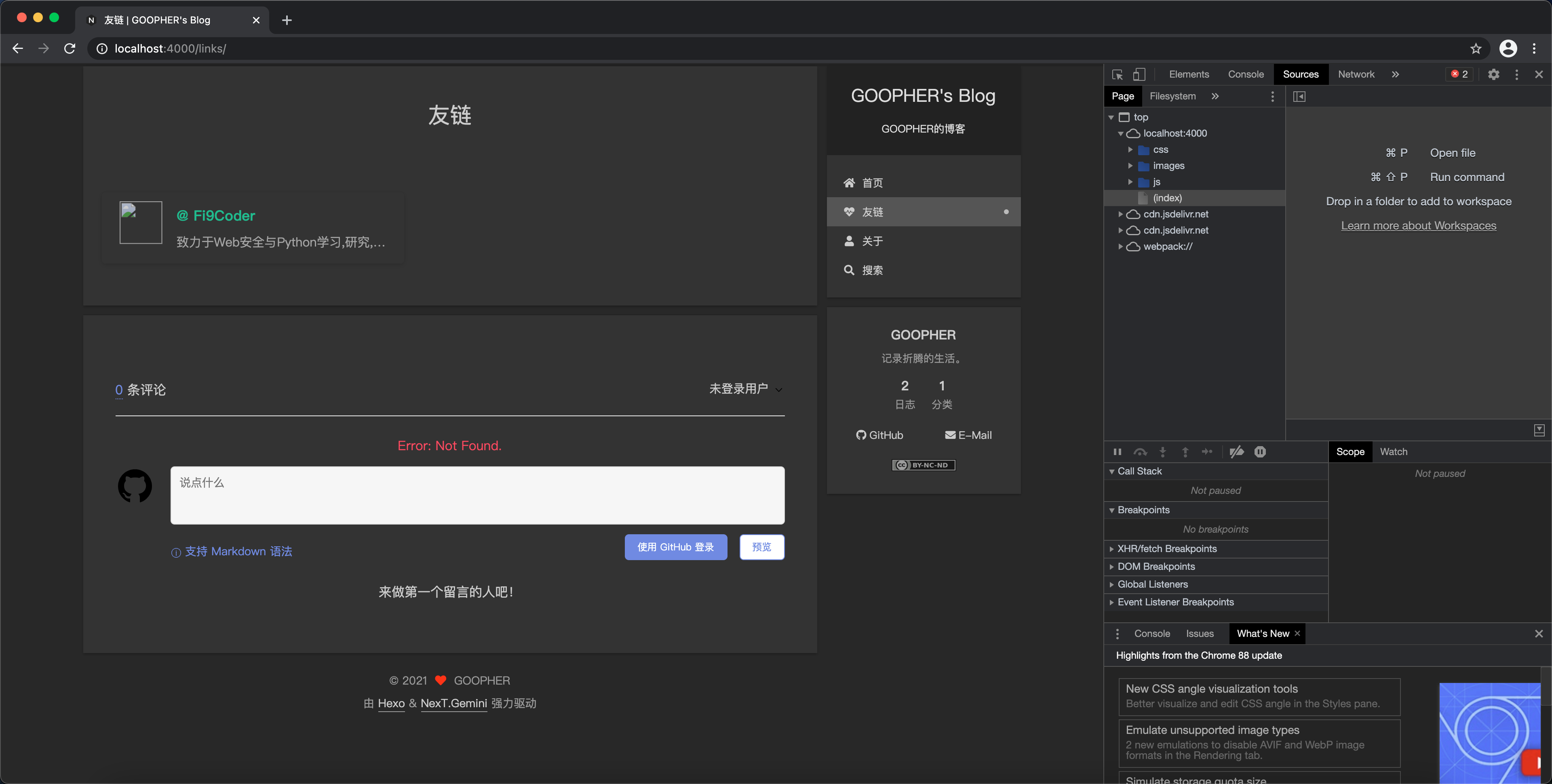Image resolution: width=1552 pixels, height=784 pixels.
Task: View site information icon in address bar
Action: pos(102,48)
